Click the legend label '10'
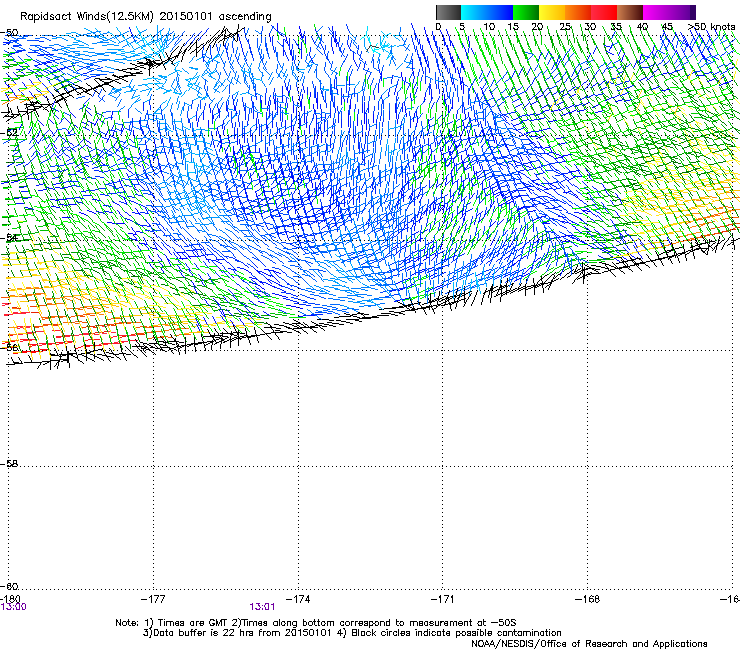The height and width of the screenshot is (650, 740). pos(489,27)
